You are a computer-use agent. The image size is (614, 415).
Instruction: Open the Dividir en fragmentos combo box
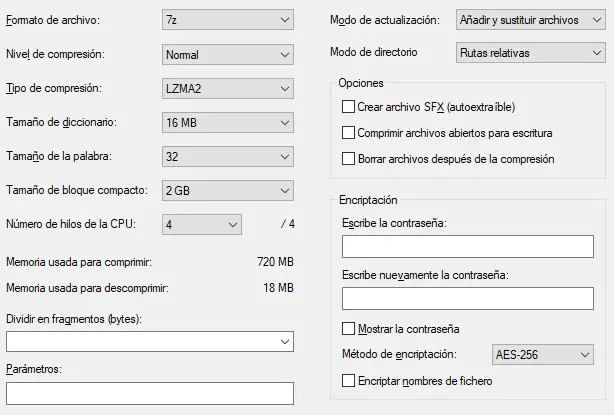point(149,342)
